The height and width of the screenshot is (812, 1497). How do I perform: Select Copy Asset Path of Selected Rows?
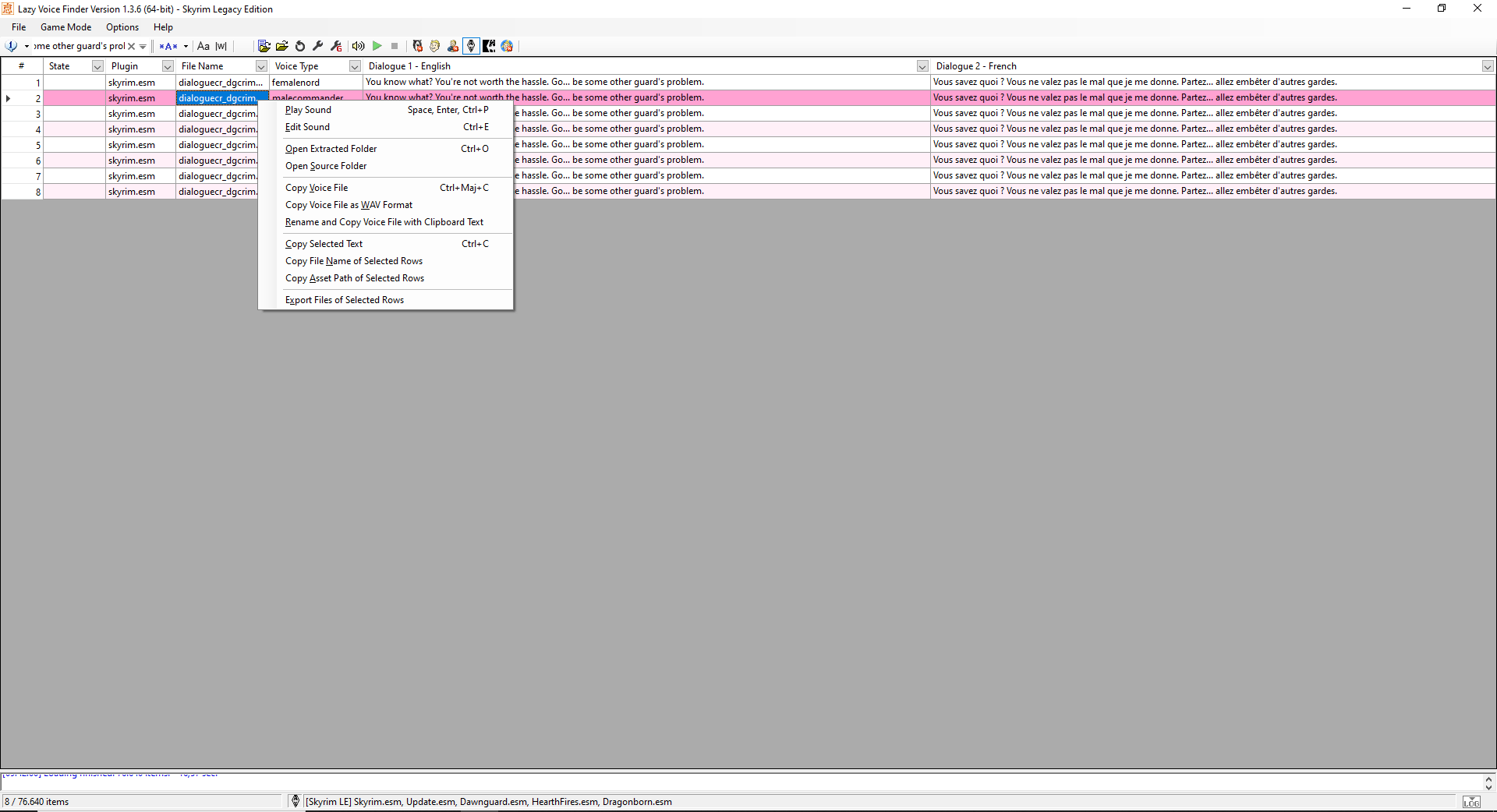pyautogui.click(x=386, y=278)
